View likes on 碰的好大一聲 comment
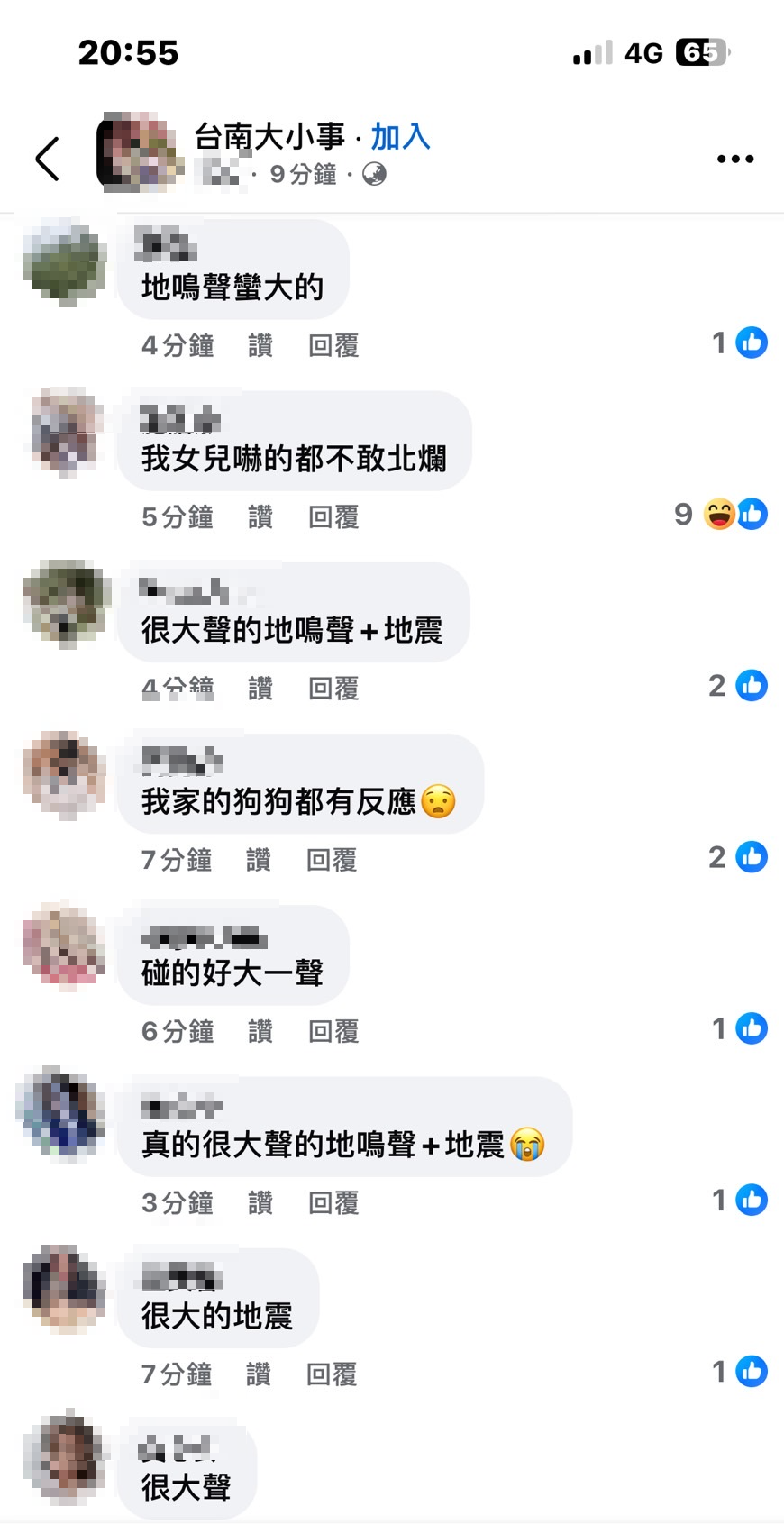The image size is (784, 1525). point(740,1028)
